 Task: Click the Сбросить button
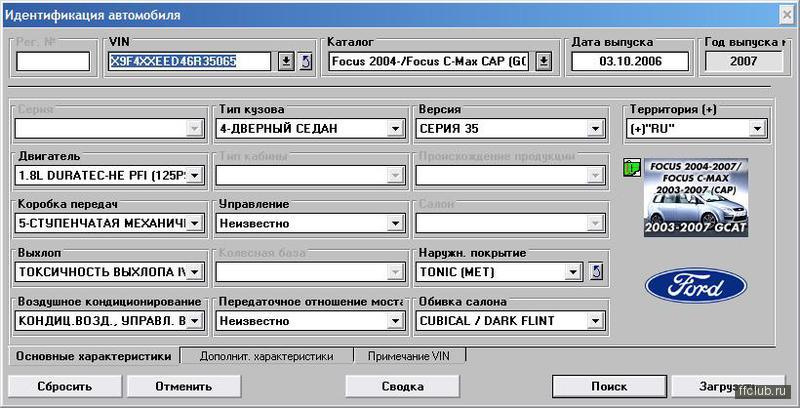click(x=65, y=386)
